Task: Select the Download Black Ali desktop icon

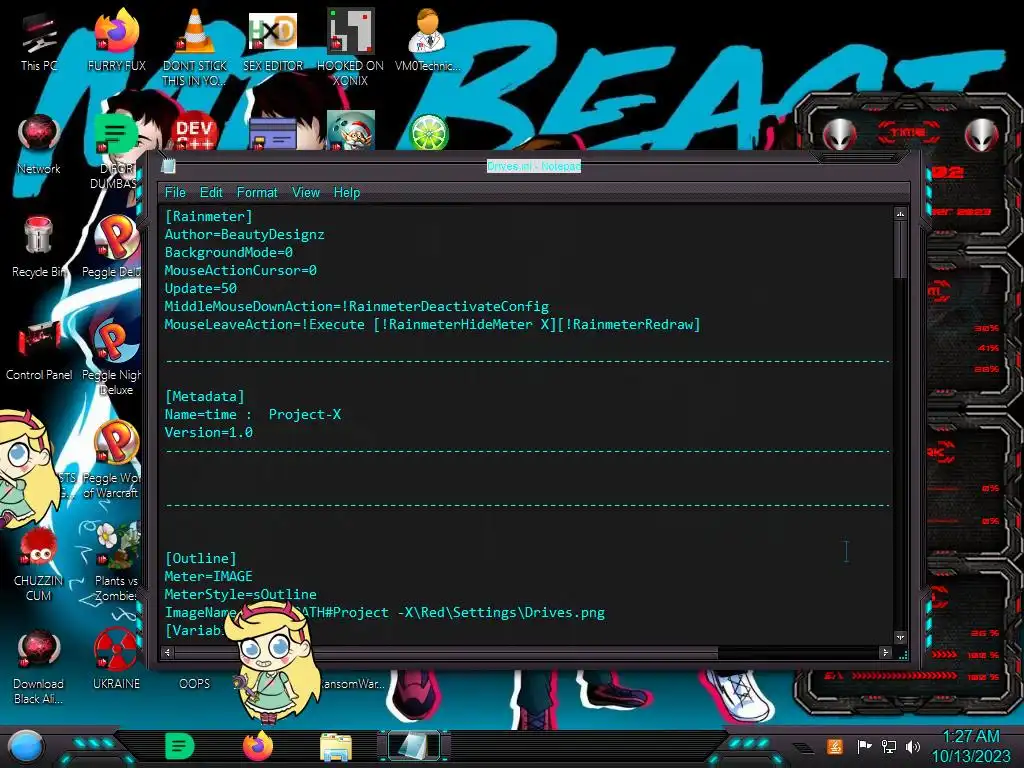Action: click(39, 666)
